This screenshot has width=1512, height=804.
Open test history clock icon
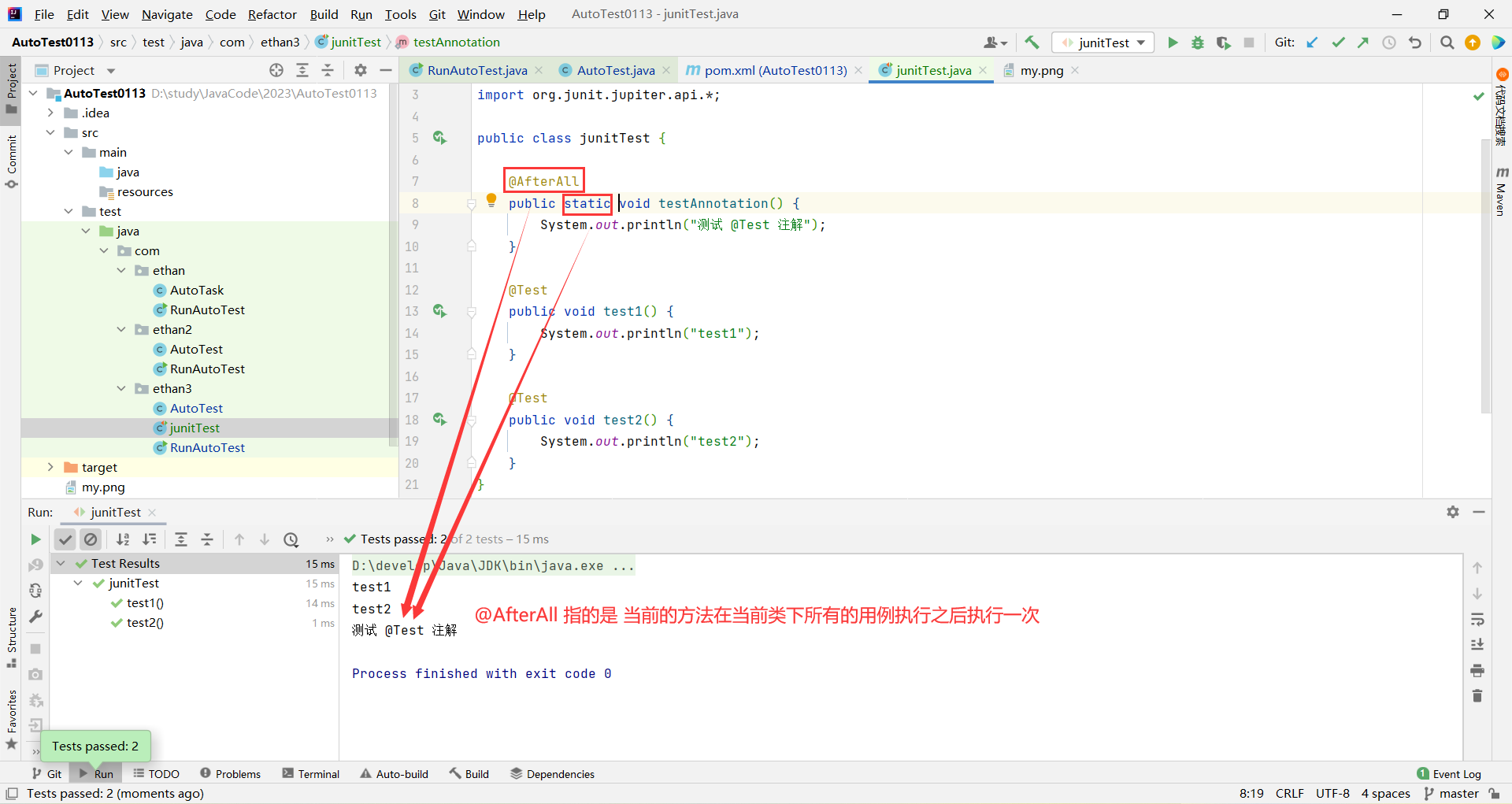[x=291, y=539]
